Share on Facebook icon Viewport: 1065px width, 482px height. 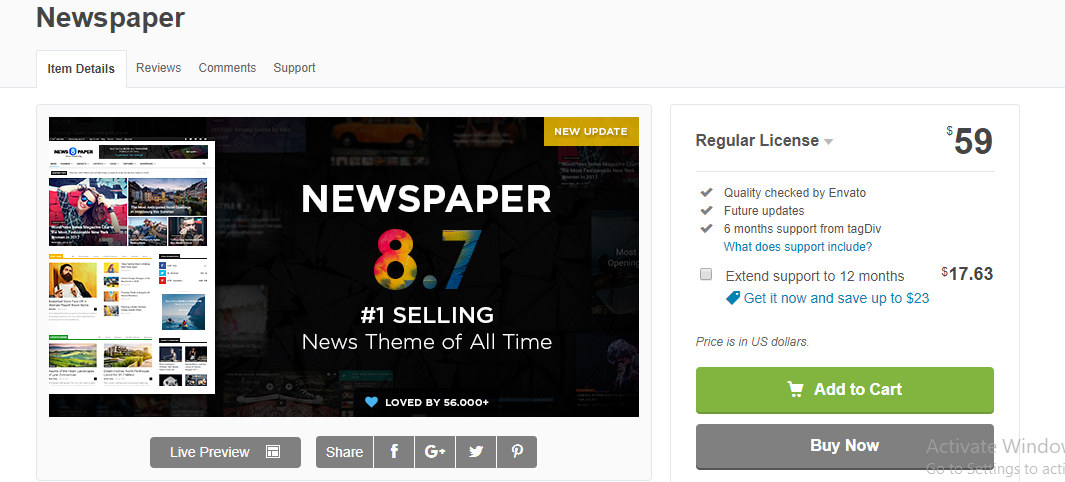[394, 452]
